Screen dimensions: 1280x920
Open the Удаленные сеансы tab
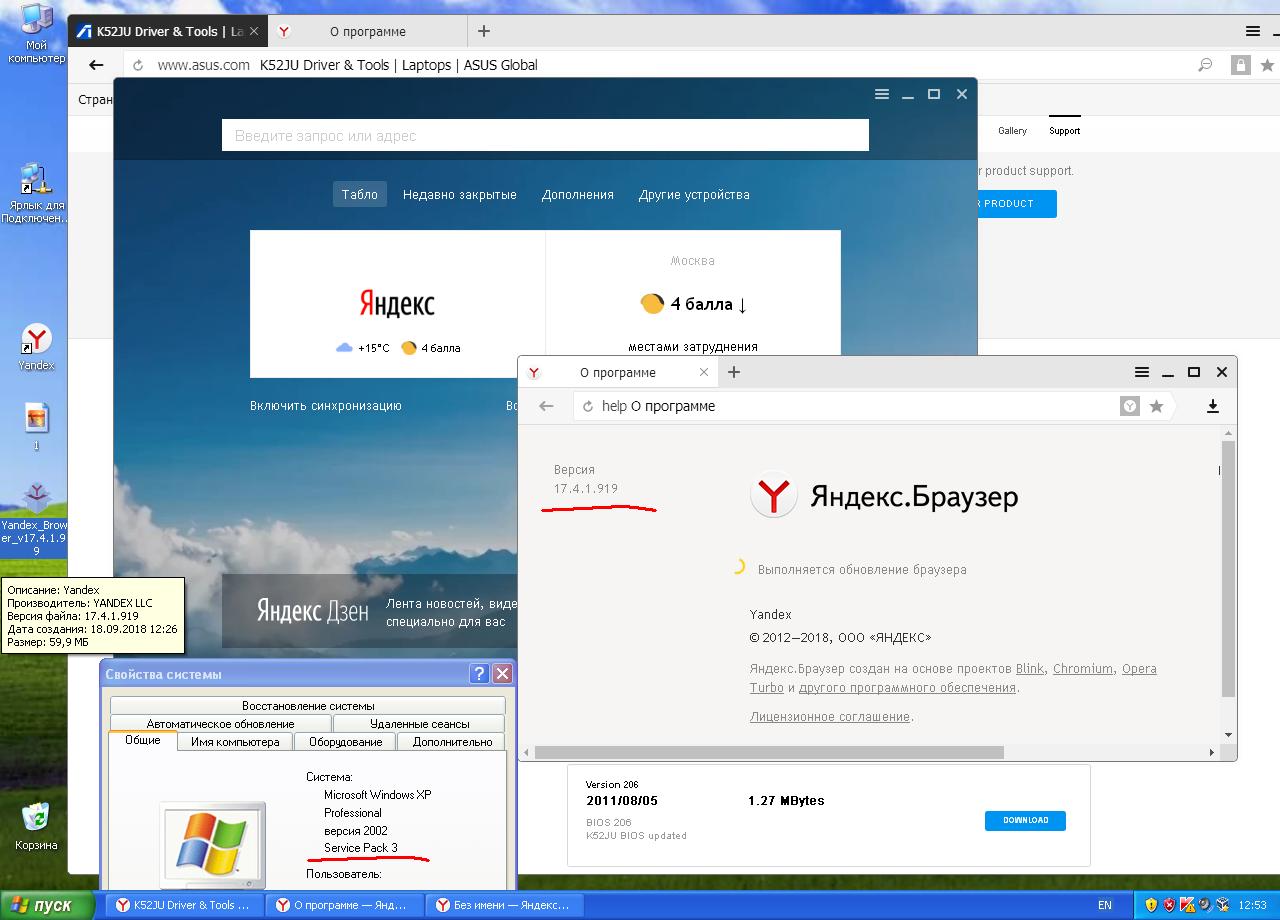pyautogui.click(x=419, y=724)
